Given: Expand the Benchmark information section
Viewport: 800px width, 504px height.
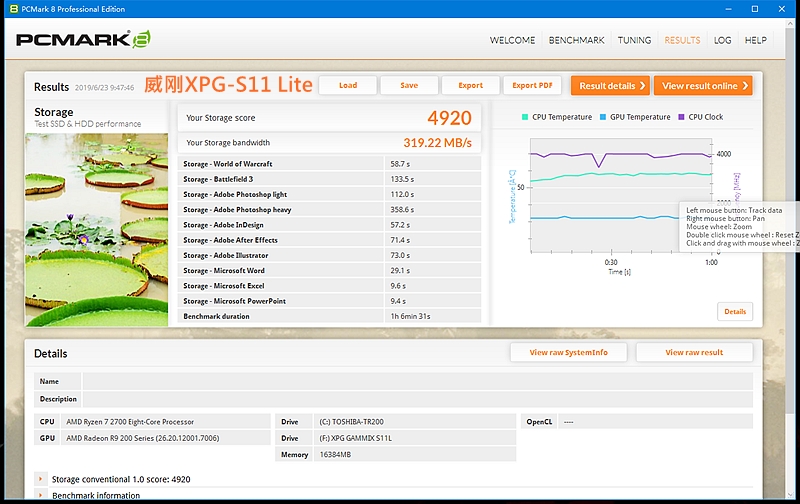Looking at the screenshot, I should 40,495.
